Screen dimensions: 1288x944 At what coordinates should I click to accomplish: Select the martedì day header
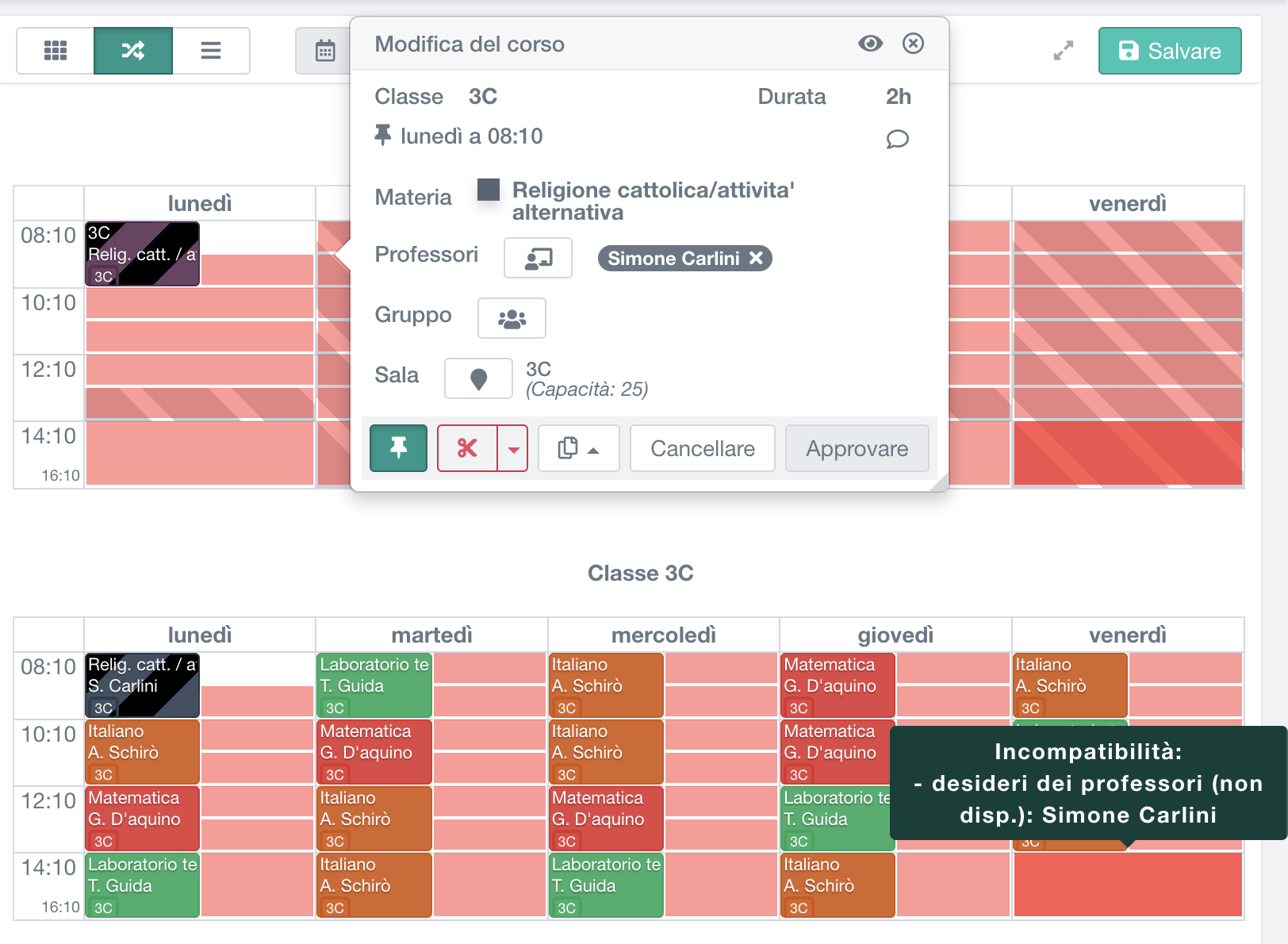click(x=431, y=635)
